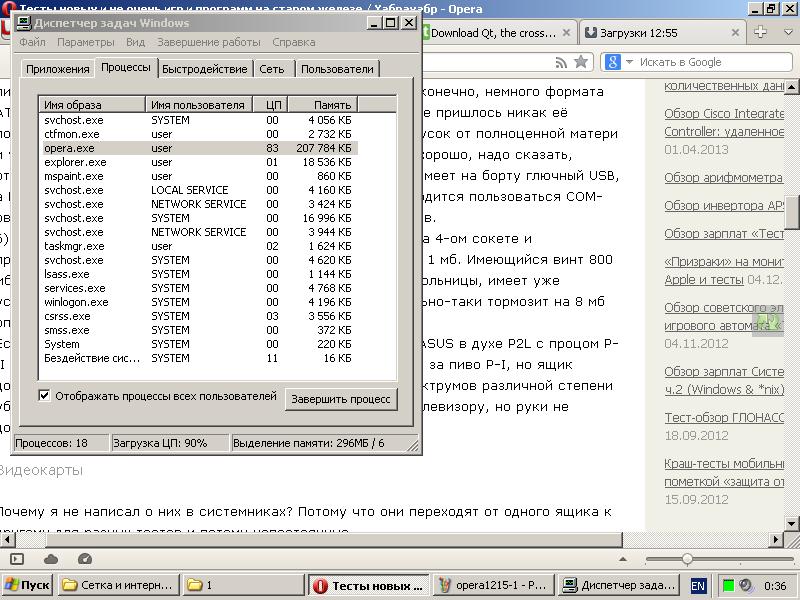Click the tray icon next to the clock
This screenshot has height=600, width=800.
coord(746,585)
